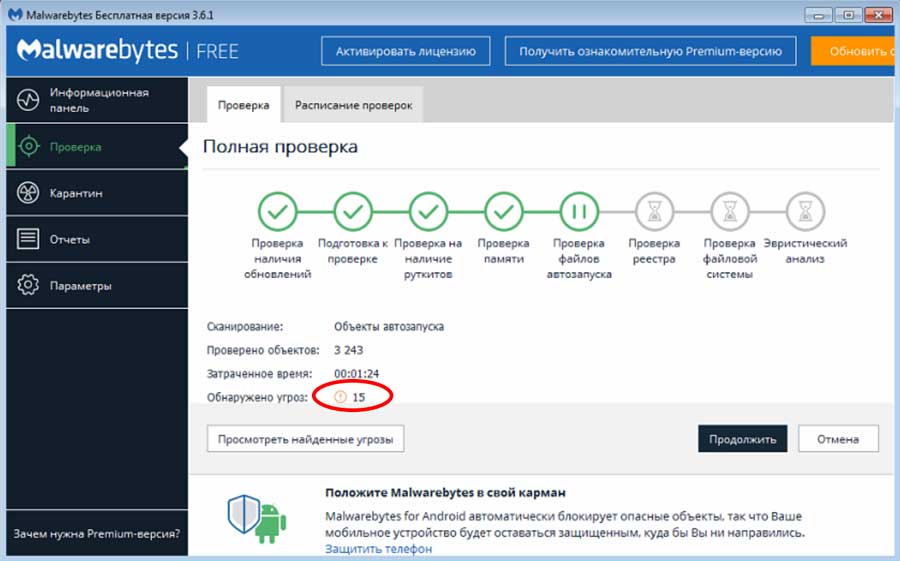
Task: Close the Malwarebytes window
Action: coord(878,15)
